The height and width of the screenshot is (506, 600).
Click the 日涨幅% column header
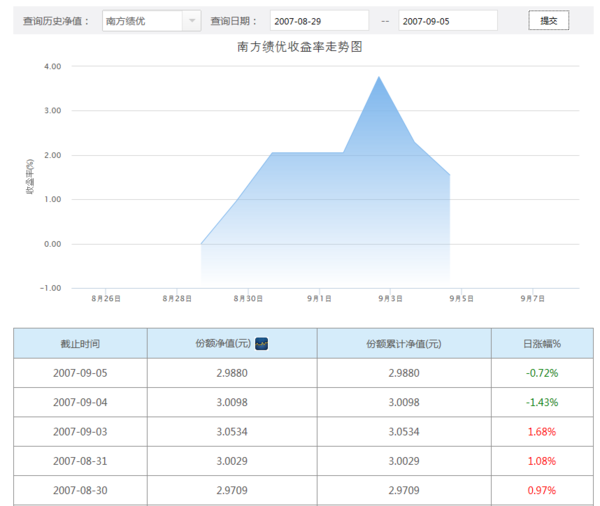[542, 343]
